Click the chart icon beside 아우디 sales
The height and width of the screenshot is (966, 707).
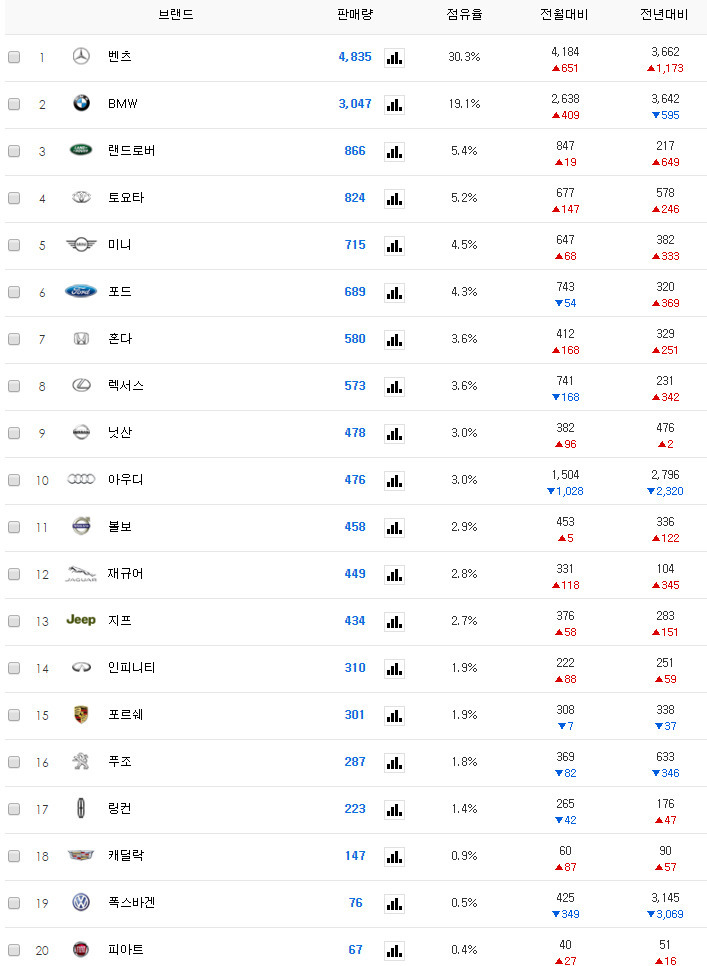tap(394, 481)
